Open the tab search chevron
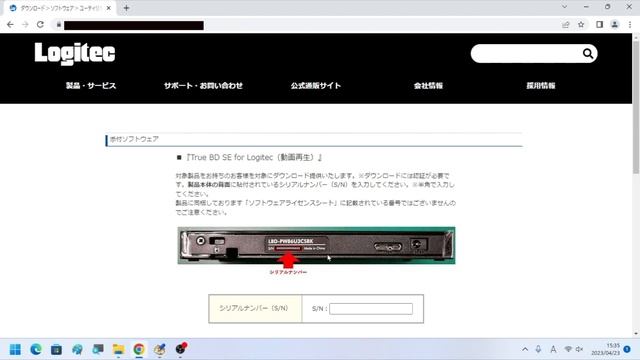 click(x=564, y=7)
